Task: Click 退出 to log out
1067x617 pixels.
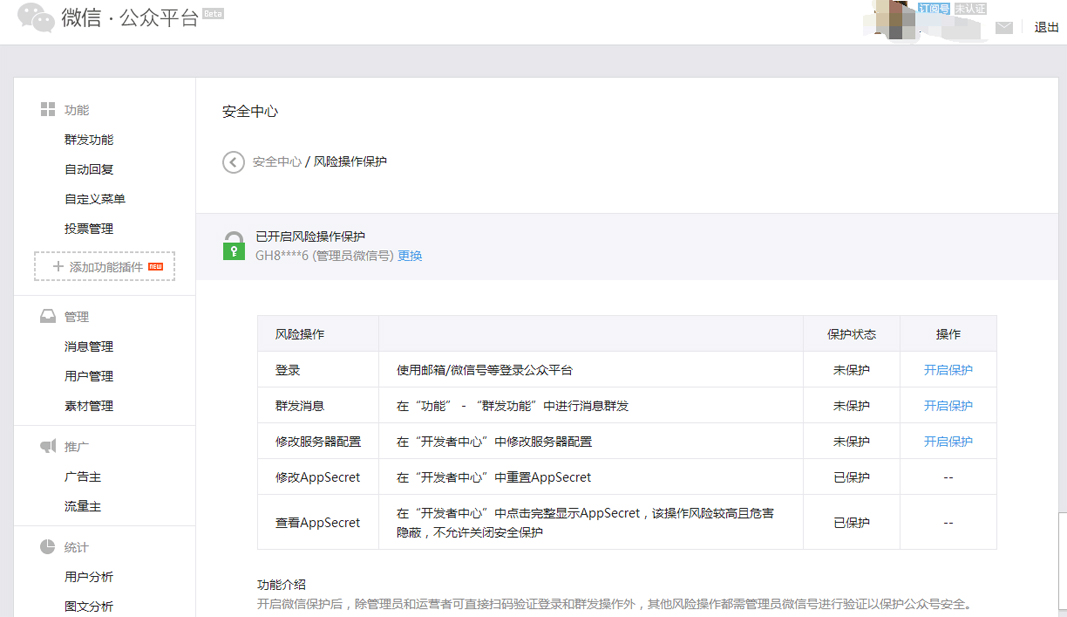Action: click(x=1046, y=28)
